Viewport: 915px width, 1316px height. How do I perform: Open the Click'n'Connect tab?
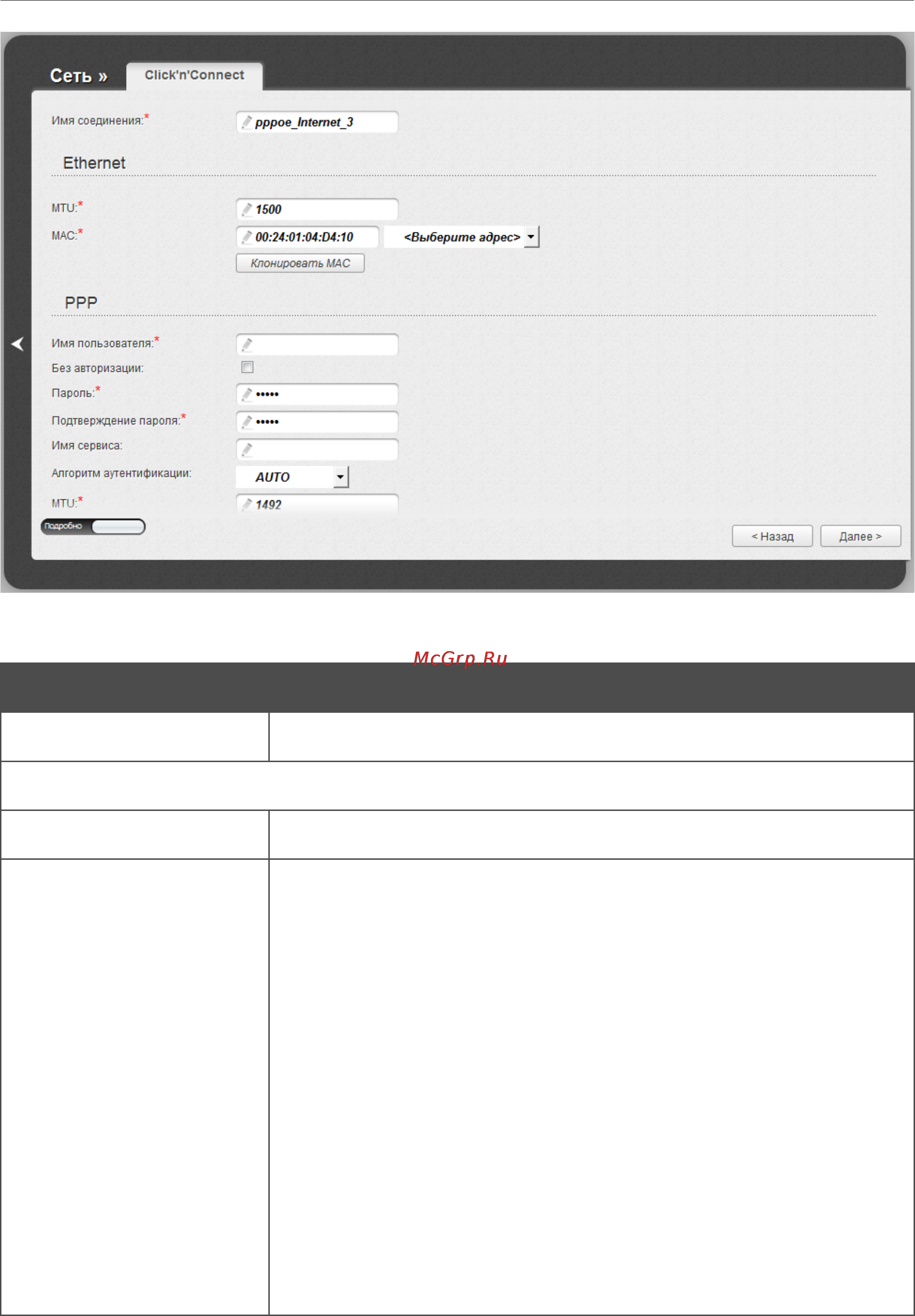194,76
